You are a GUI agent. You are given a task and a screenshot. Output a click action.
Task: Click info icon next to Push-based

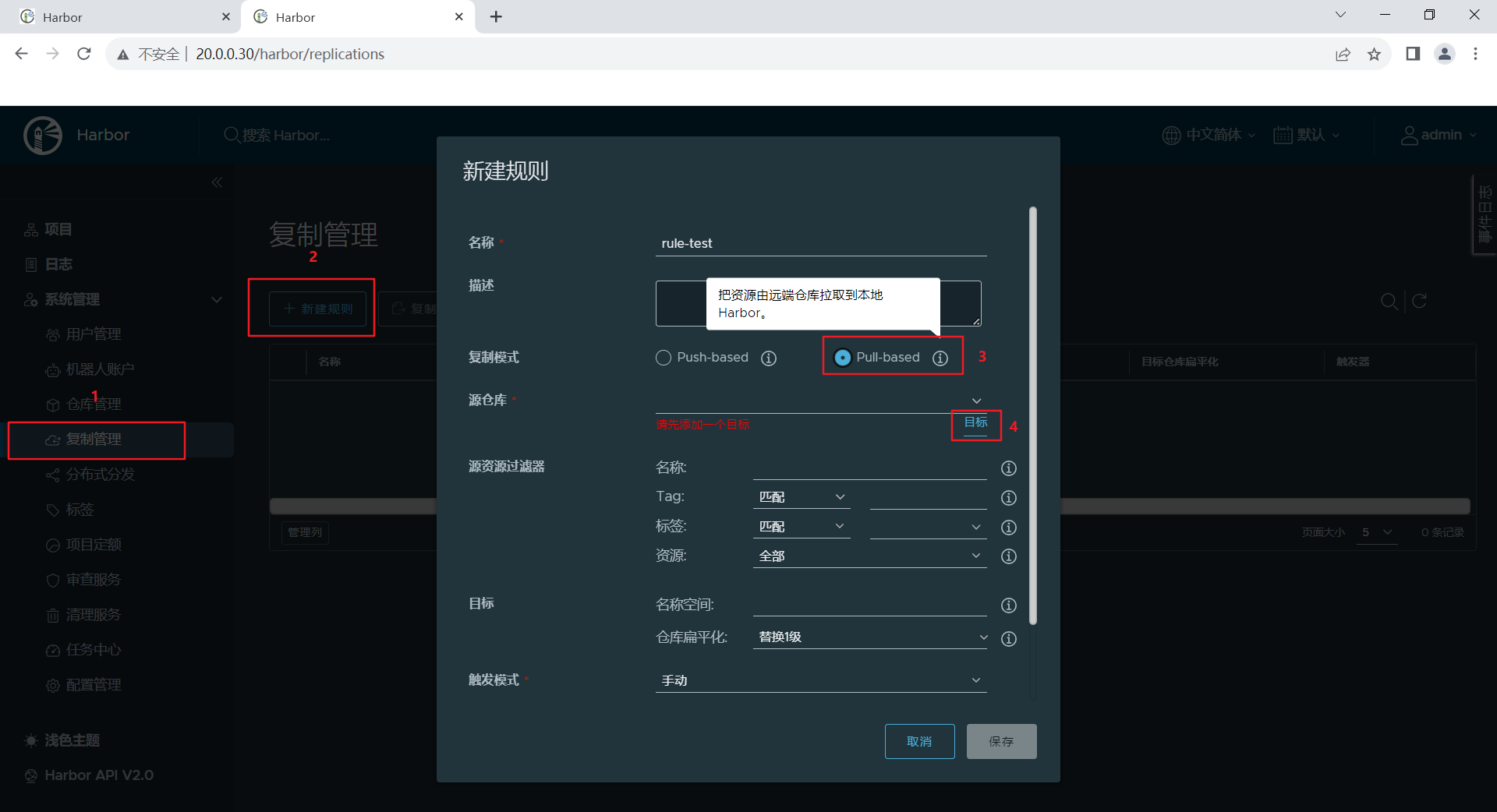tap(769, 358)
